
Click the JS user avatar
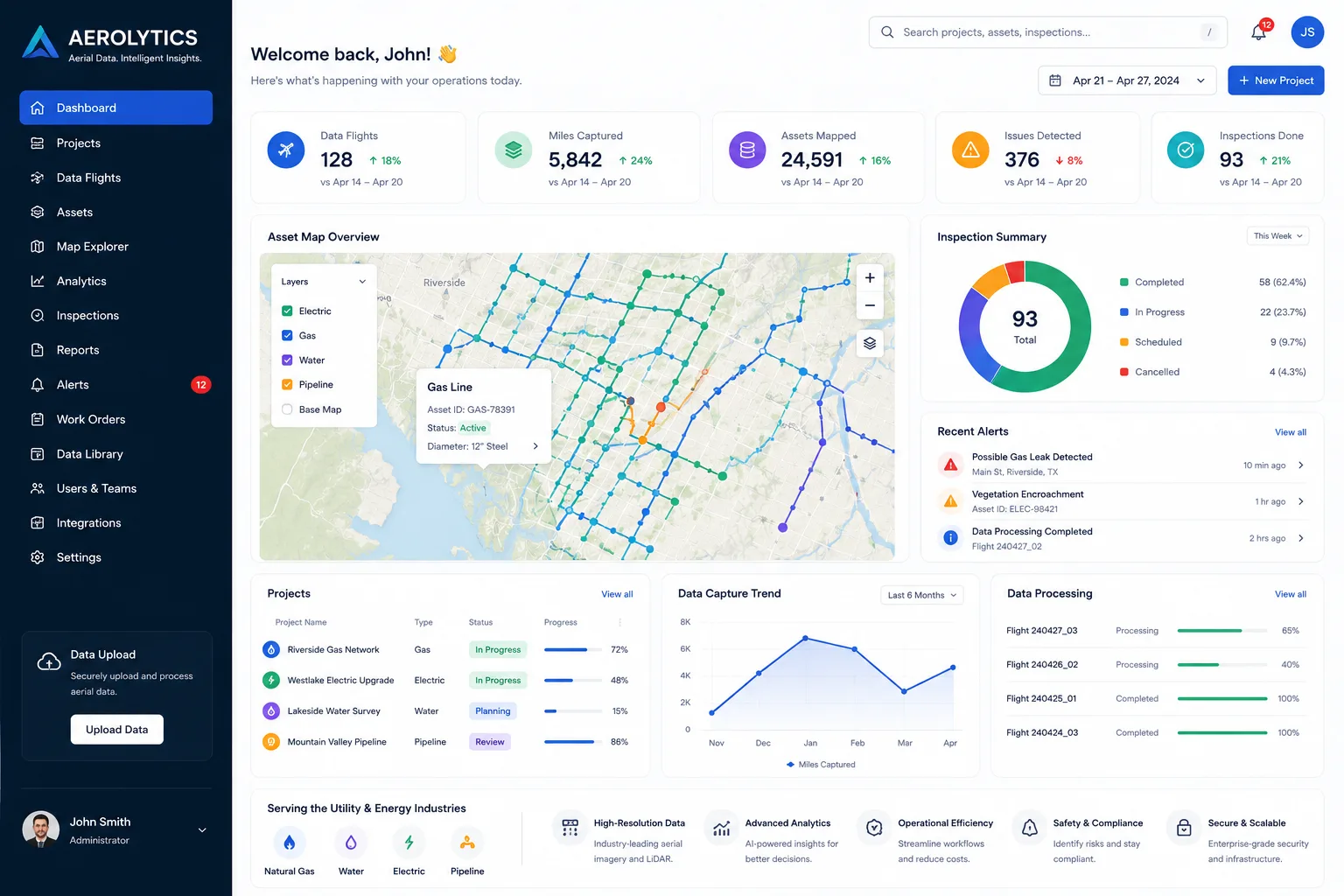click(x=1307, y=32)
